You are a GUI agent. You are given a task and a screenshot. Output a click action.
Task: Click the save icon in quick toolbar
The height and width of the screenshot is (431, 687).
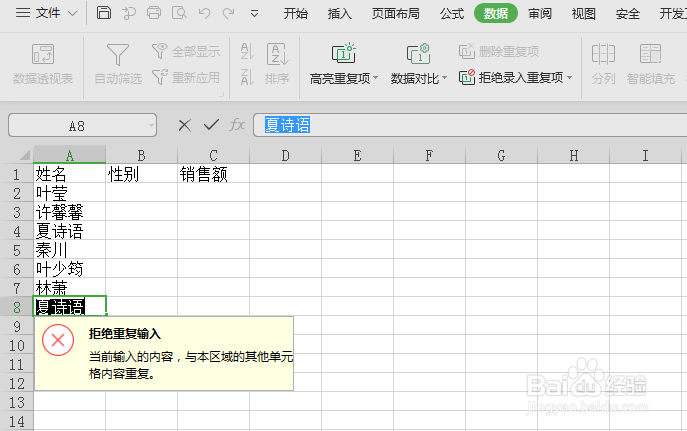coord(103,13)
